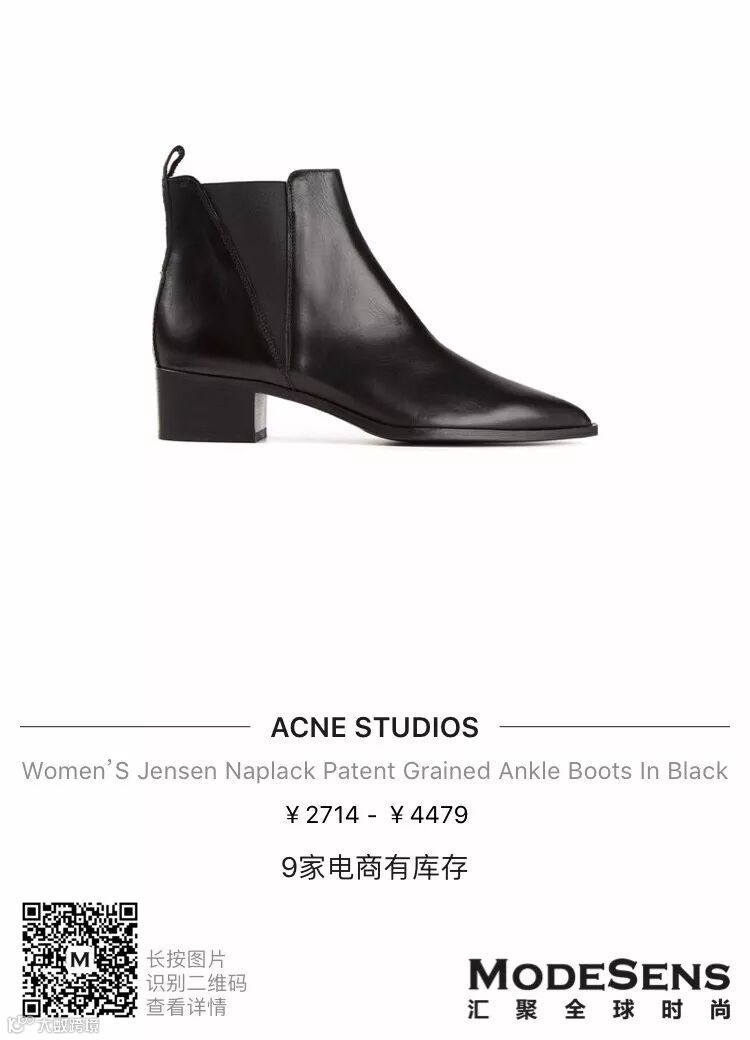Click the M logo inside QR code
The width and height of the screenshot is (750, 1040).
tap(80, 960)
